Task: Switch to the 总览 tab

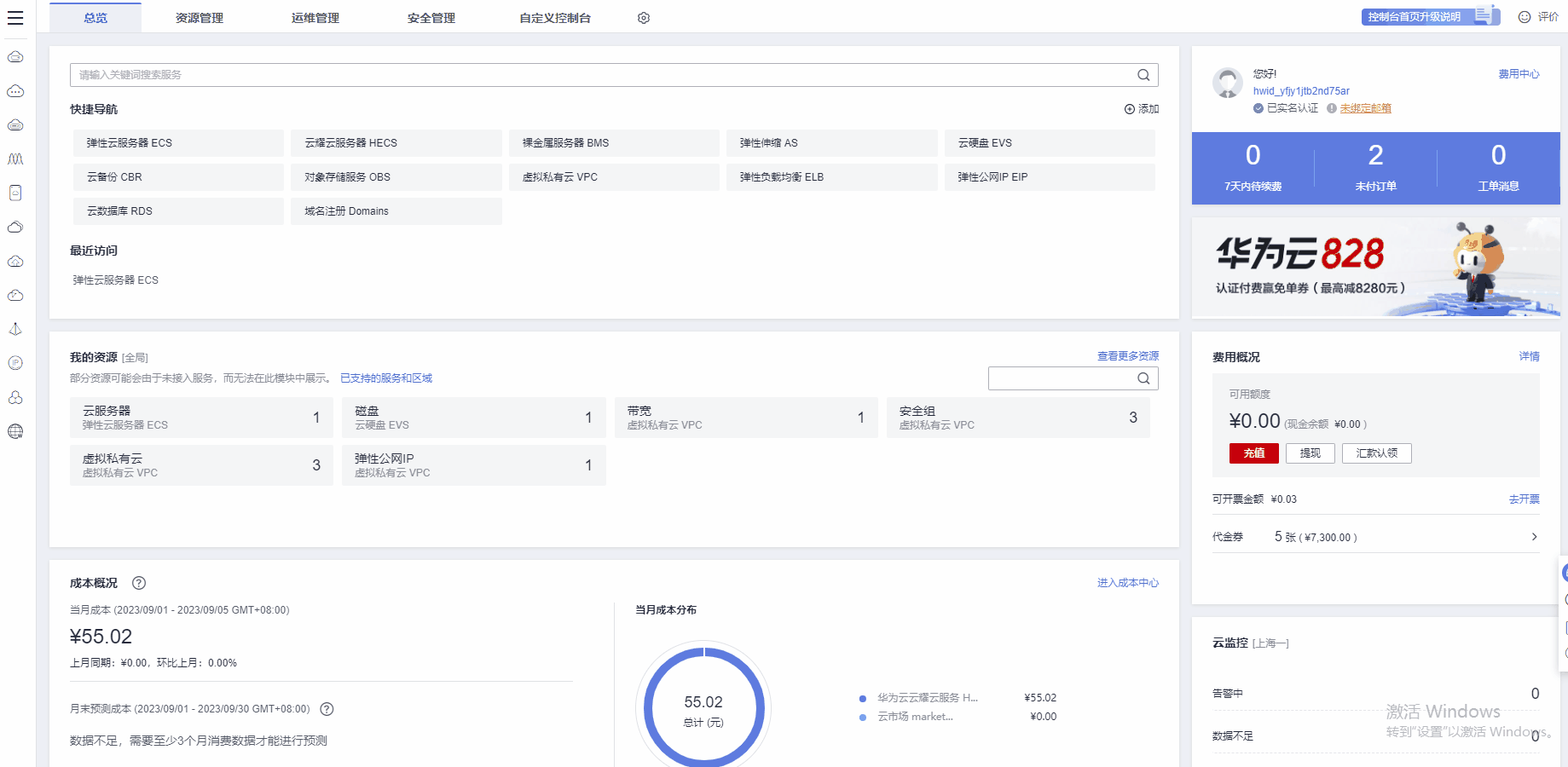Action: click(x=95, y=18)
